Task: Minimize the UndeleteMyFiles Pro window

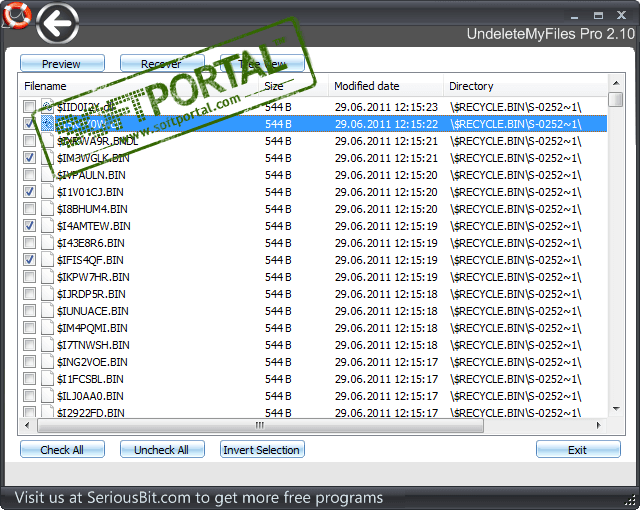Action: [x=575, y=16]
